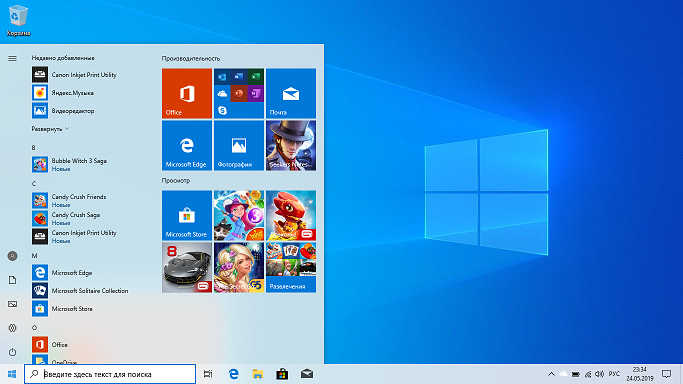Open the Asphalt 8 racing tile

click(x=187, y=267)
